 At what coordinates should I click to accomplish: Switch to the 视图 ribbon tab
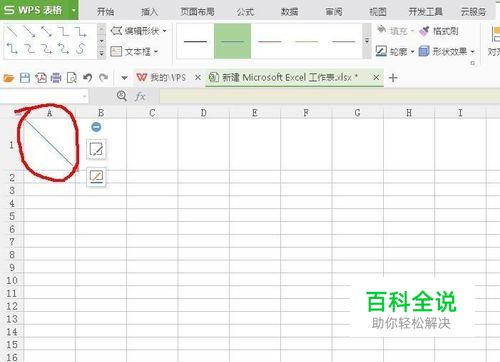[x=378, y=12]
